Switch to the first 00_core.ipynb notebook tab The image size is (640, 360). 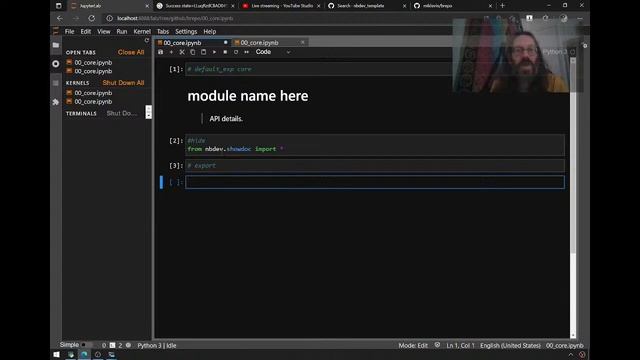click(x=192, y=42)
